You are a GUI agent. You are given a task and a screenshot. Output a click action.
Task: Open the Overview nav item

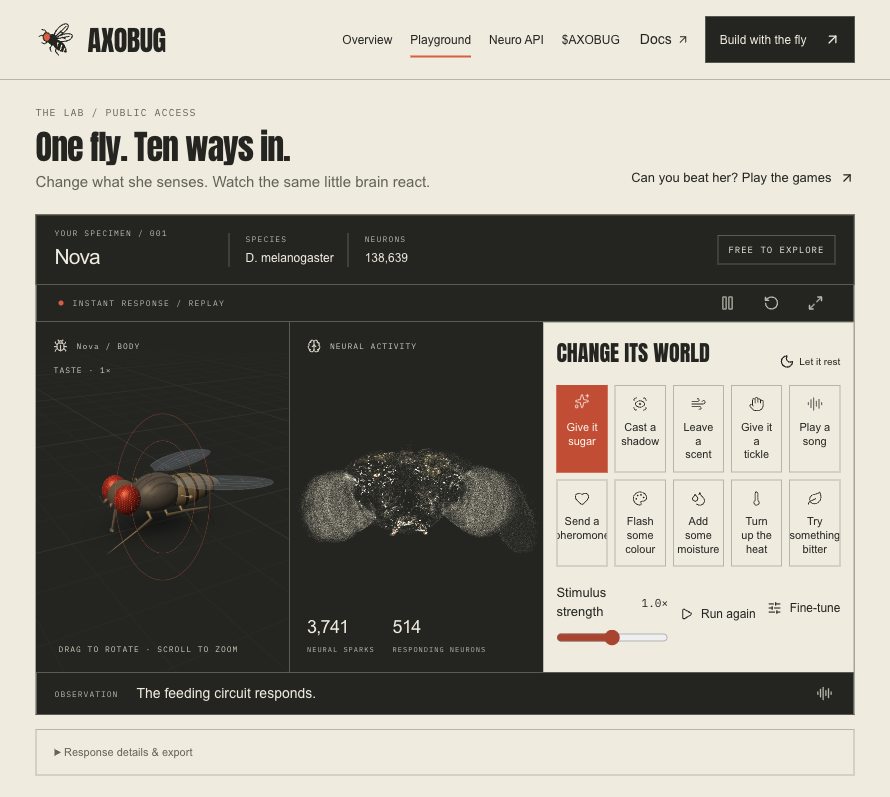[367, 40]
